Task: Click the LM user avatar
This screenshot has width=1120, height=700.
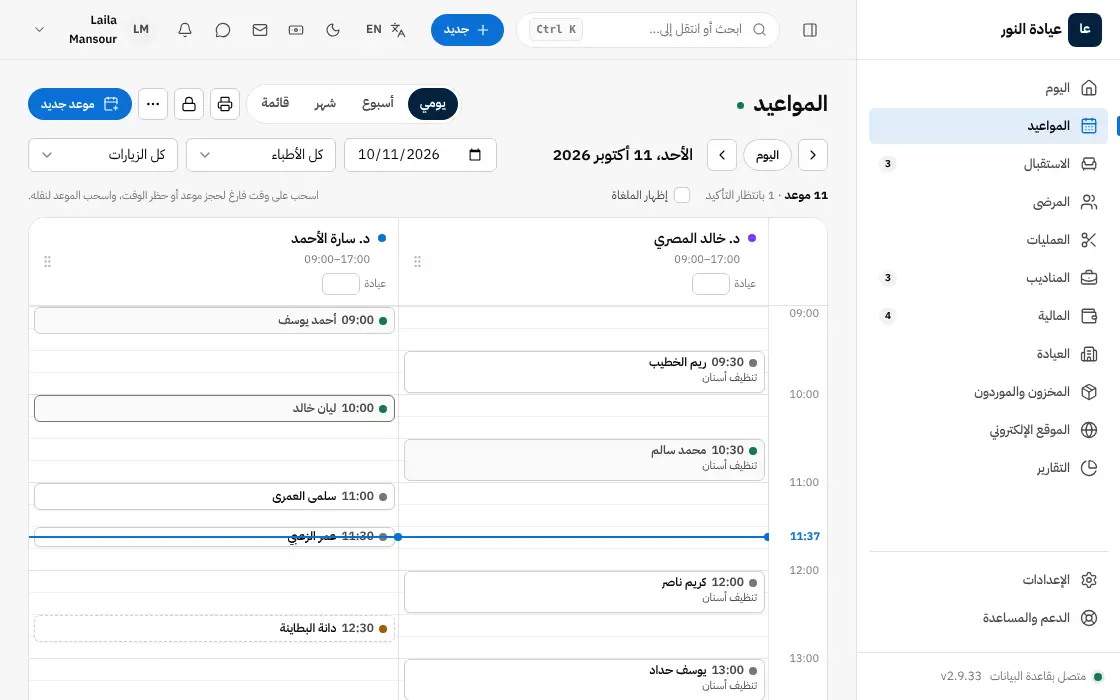Action: coord(141,29)
